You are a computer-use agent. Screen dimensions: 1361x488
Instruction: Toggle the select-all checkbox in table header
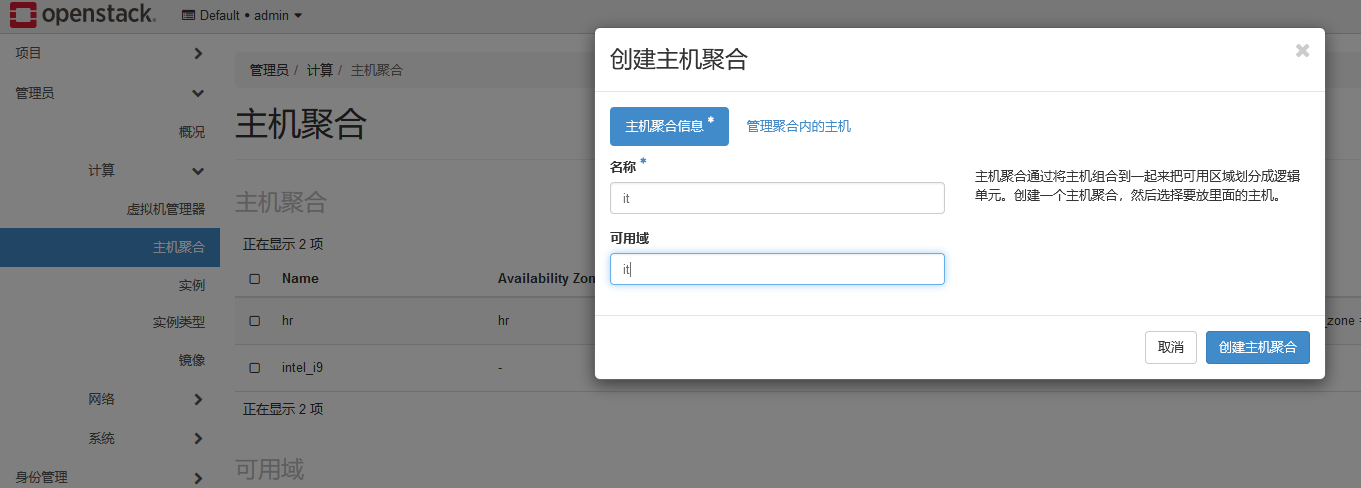click(255, 279)
